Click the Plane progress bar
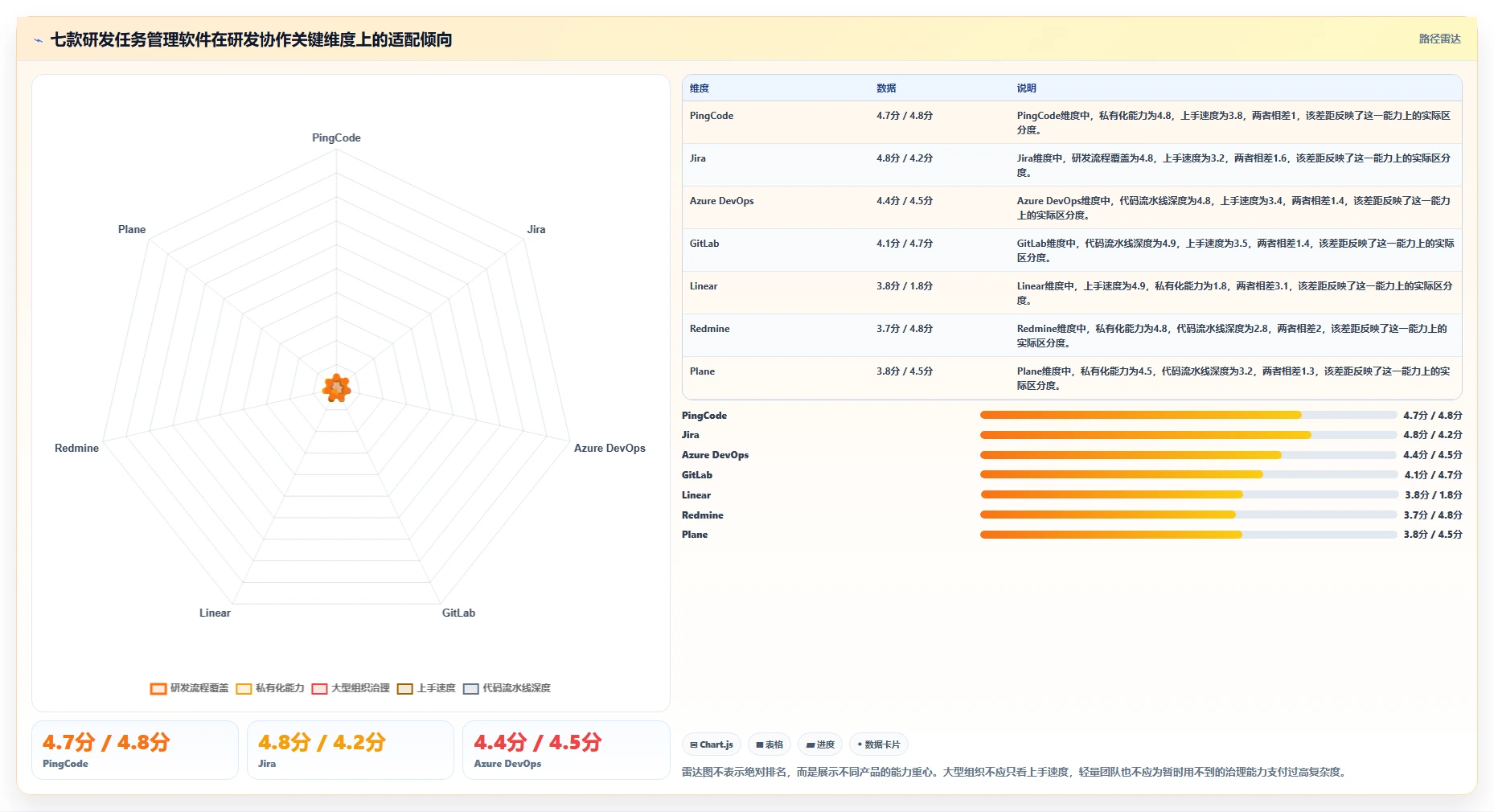 (x=1188, y=535)
